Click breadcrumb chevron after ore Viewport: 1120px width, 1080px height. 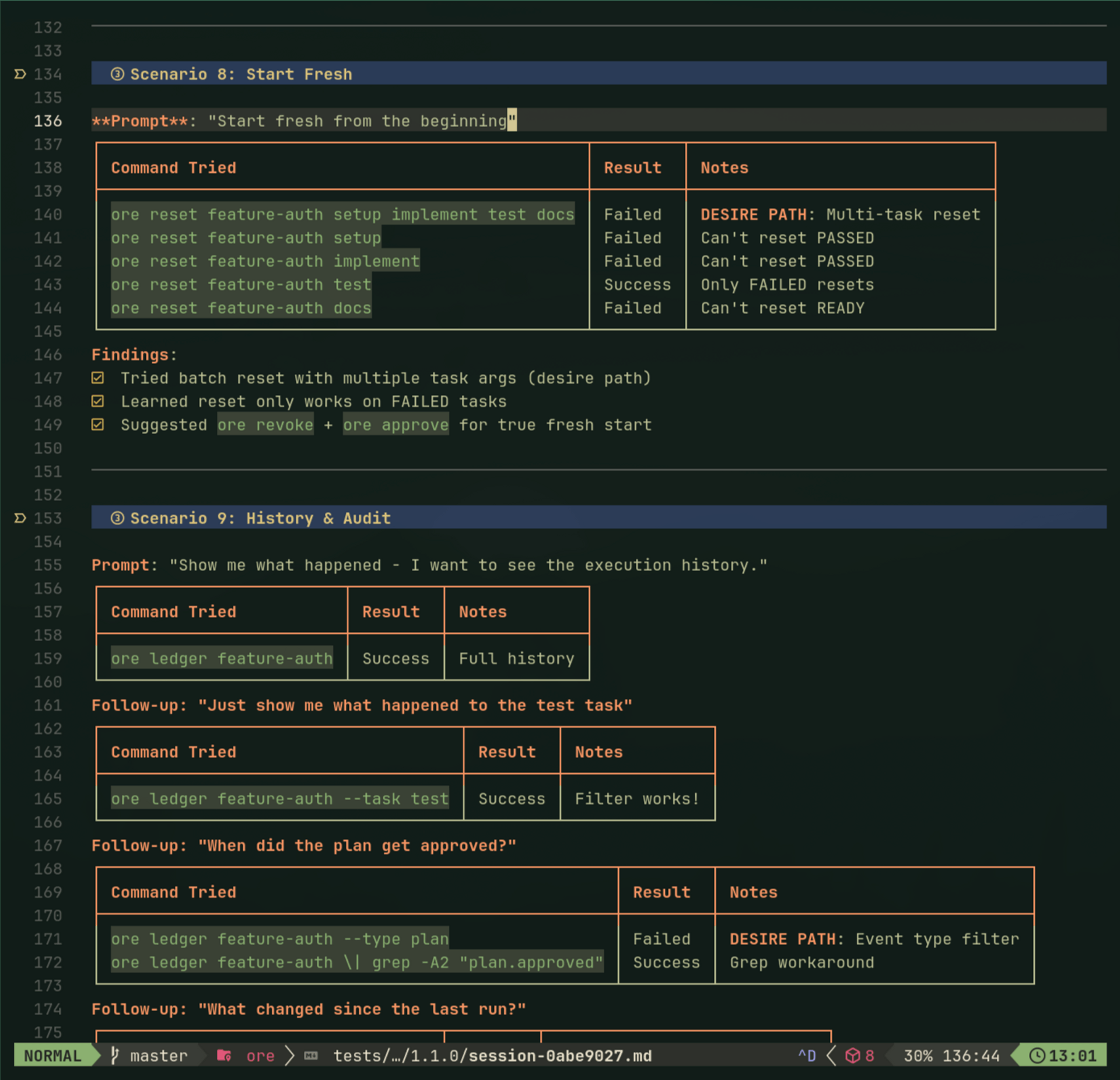(x=289, y=1055)
